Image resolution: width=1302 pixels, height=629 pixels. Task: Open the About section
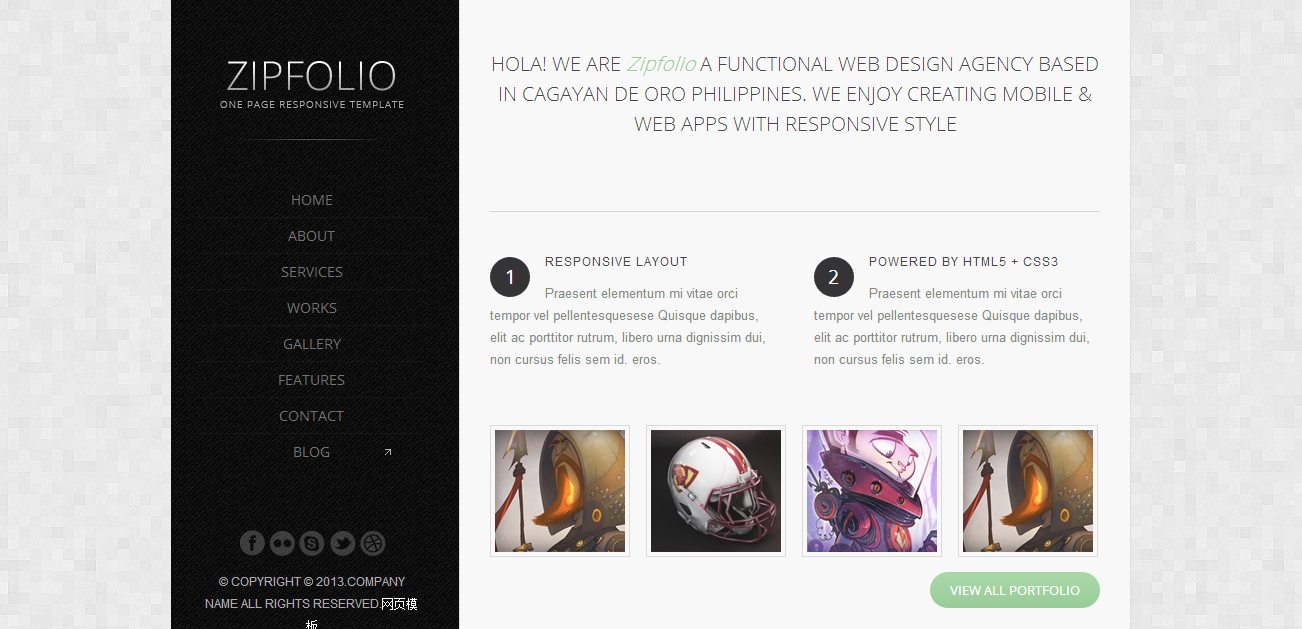coord(312,236)
